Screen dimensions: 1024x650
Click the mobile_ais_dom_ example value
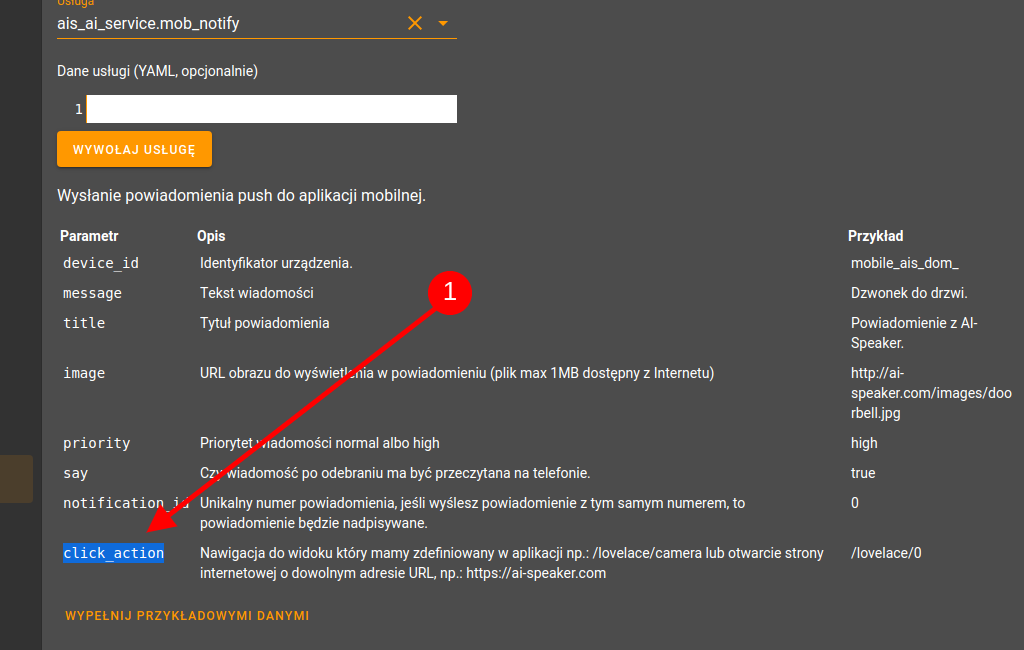[x=904, y=263]
